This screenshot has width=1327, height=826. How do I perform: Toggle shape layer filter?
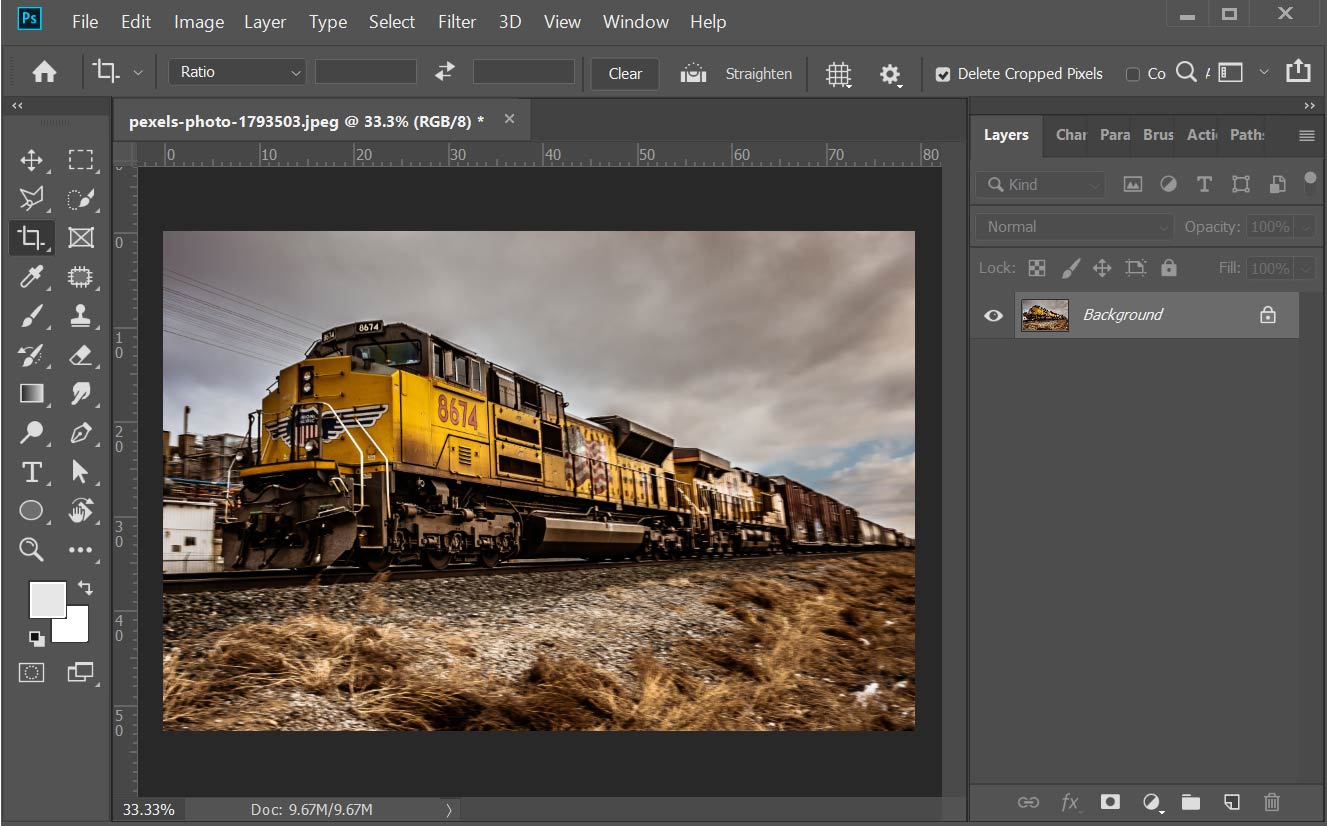point(1241,184)
